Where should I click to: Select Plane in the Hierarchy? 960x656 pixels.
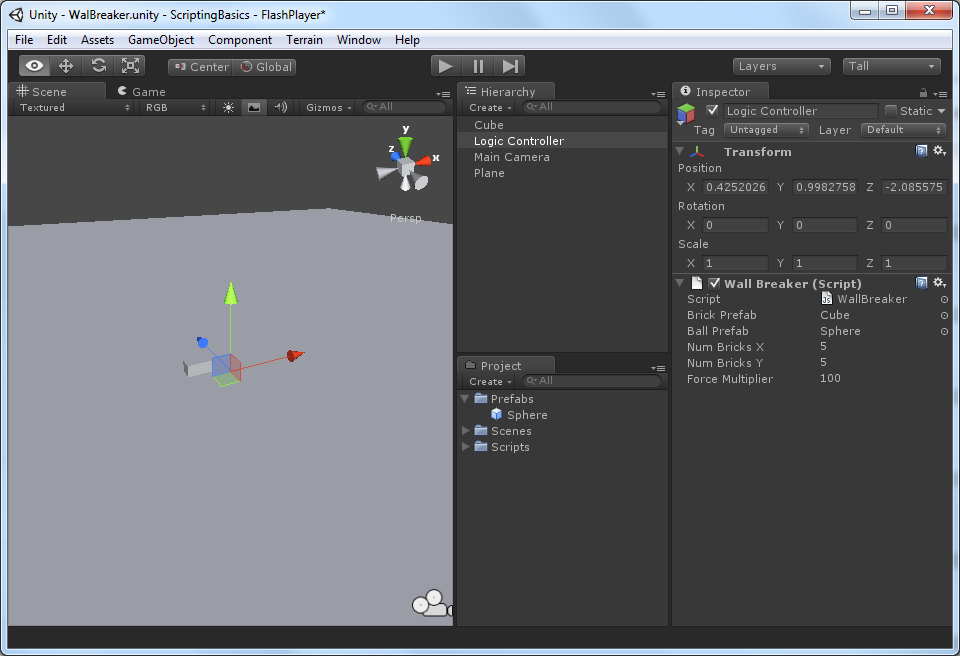(562, 173)
